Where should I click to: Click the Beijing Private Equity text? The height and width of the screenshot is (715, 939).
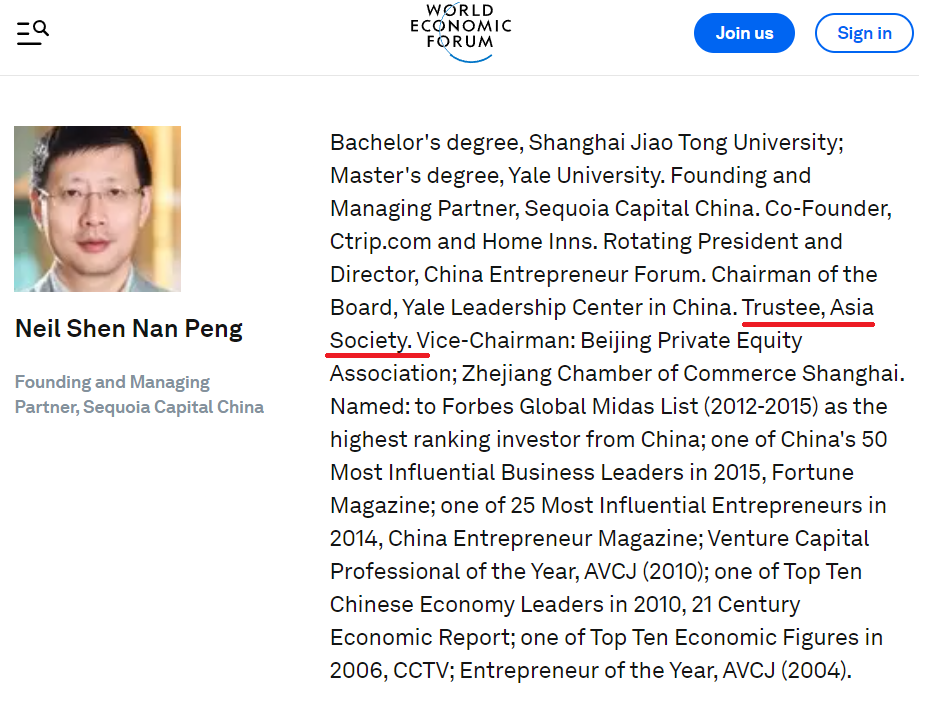(x=691, y=340)
